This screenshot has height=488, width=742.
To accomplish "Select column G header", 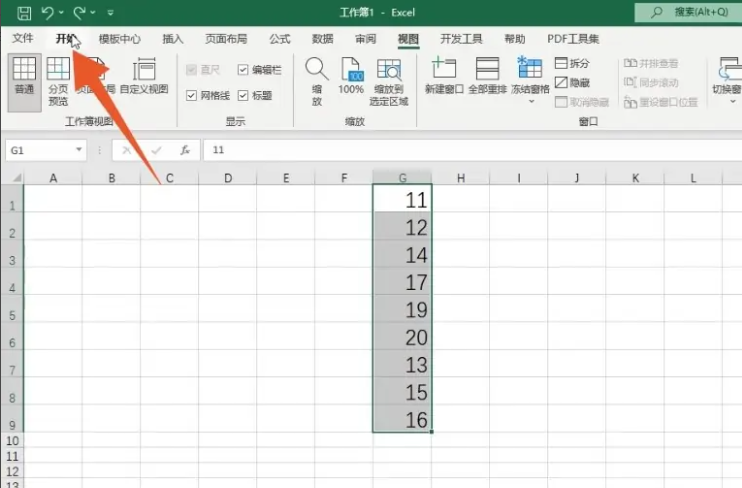I will point(402,178).
